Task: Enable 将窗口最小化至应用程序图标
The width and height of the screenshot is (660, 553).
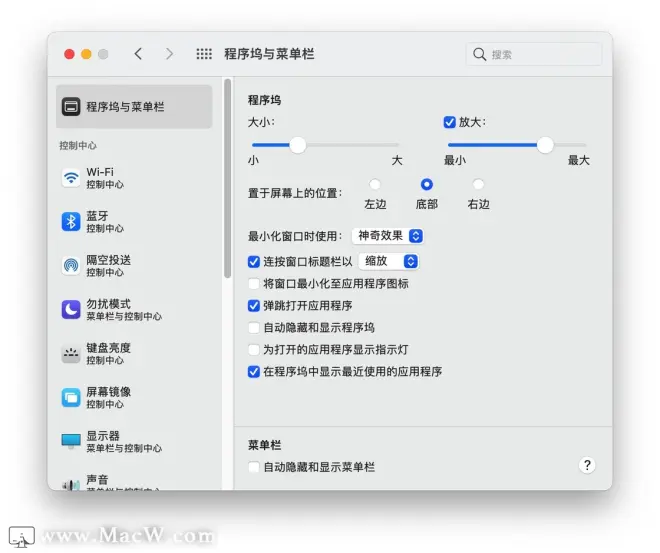Action: coord(253,284)
